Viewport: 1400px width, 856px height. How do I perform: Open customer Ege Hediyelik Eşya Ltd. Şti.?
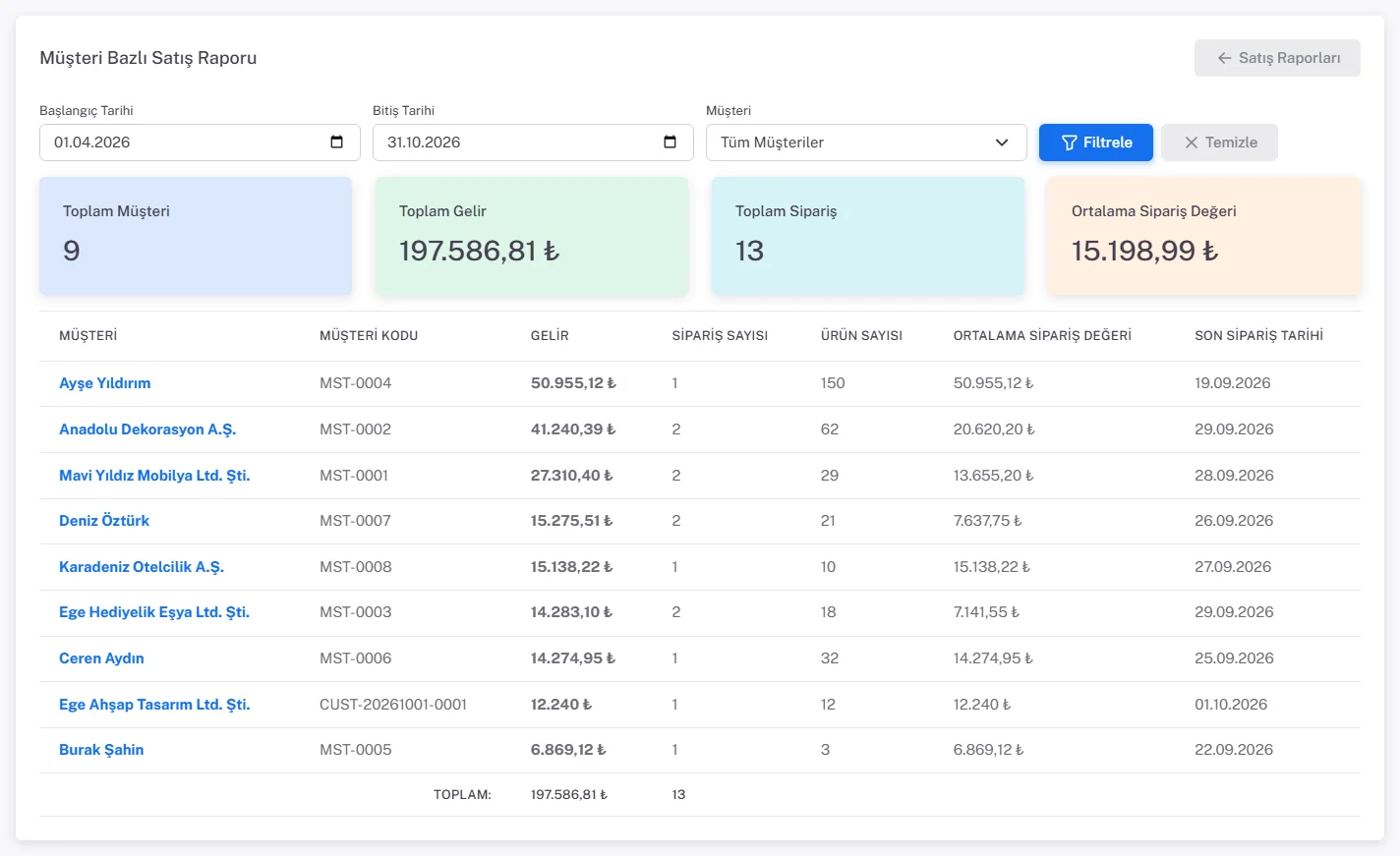[x=154, y=612]
